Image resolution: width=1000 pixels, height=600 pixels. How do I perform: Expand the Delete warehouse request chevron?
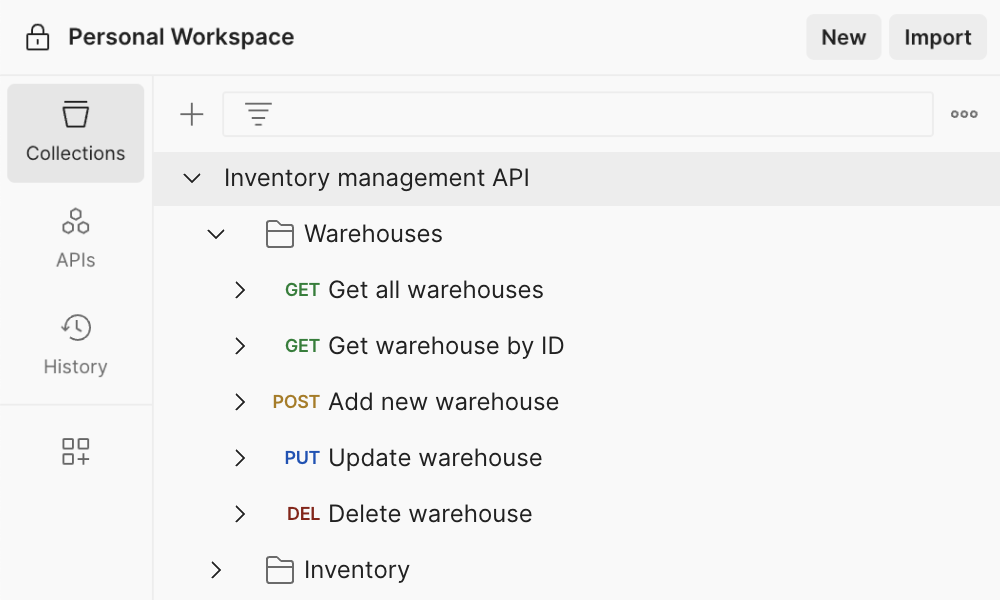point(240,514)
